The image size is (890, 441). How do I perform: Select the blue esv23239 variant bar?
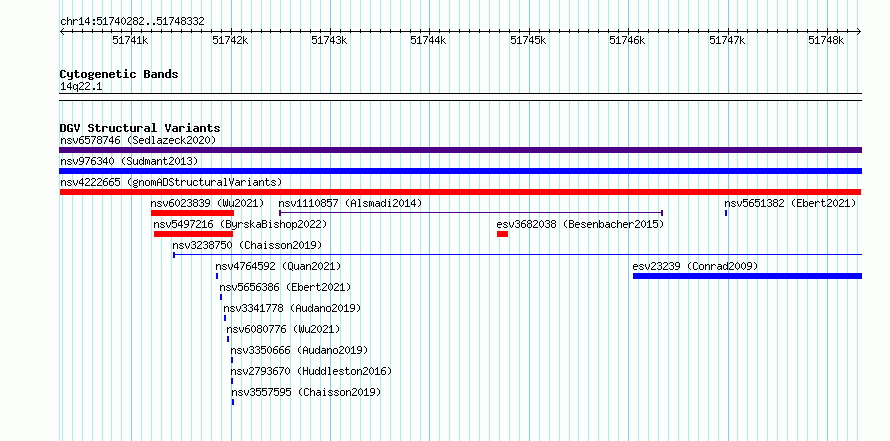[x=748, y=276]
